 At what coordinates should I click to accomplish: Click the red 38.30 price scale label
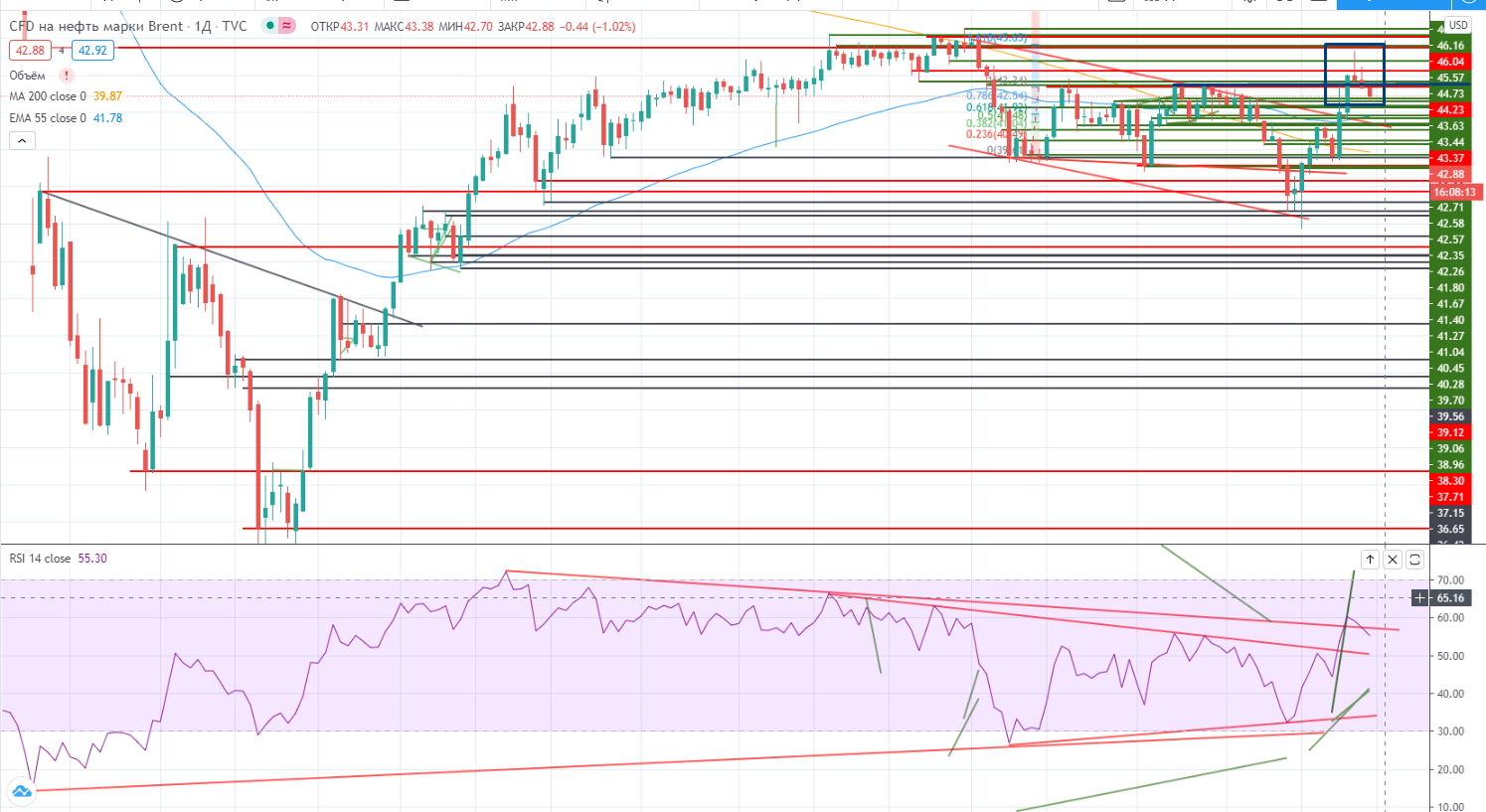(1450, 481)
